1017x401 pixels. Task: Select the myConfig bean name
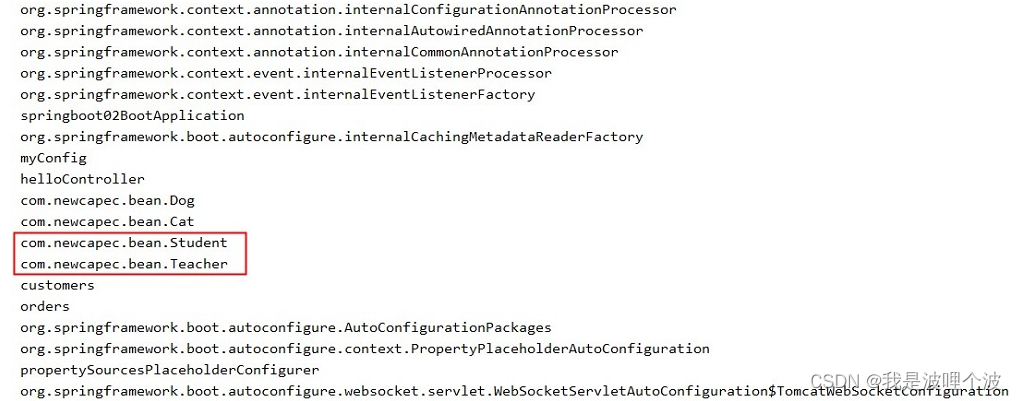coord(53,158)
